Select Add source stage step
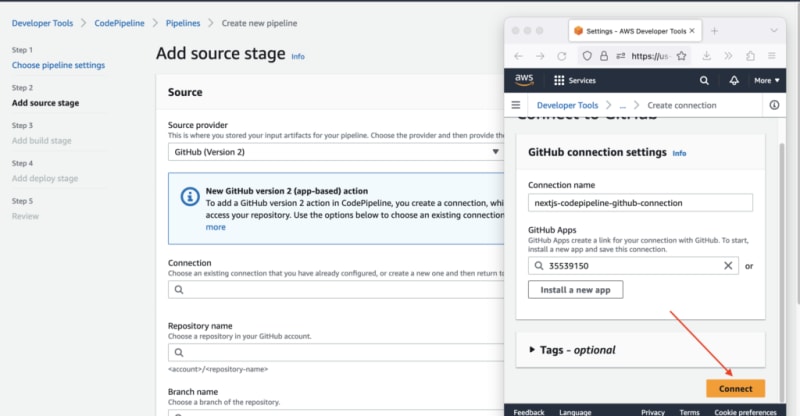Screen dimensions: 800x416 pos(45,103)
